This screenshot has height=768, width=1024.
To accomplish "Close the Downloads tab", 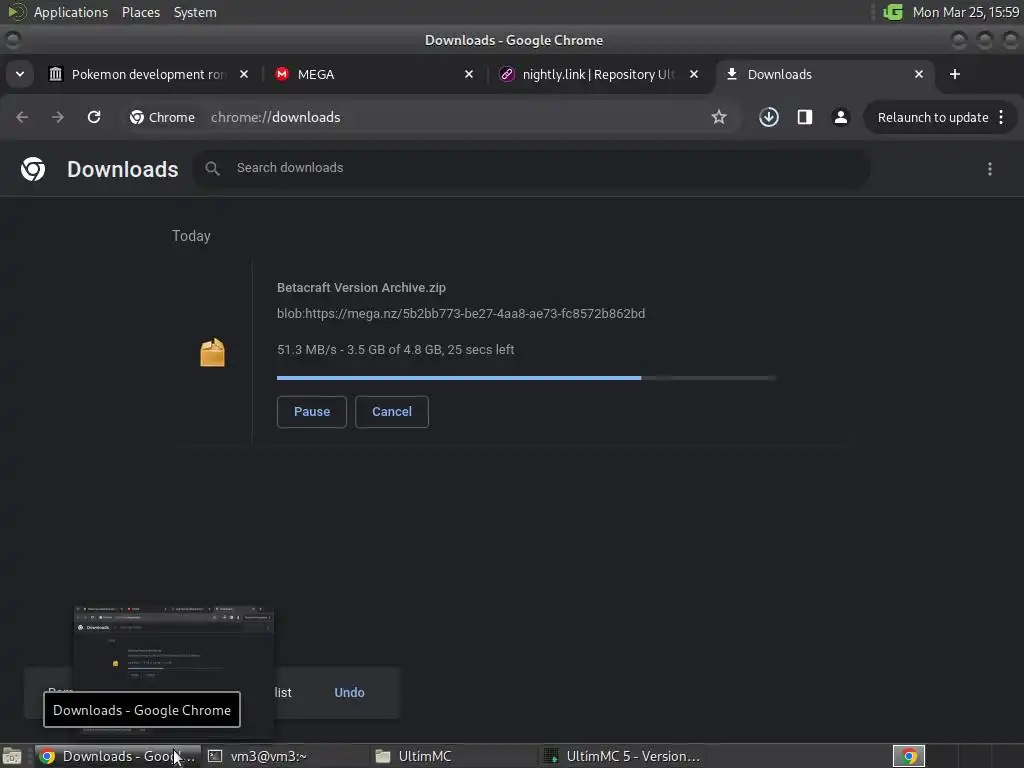I will [x=918, y=74].
